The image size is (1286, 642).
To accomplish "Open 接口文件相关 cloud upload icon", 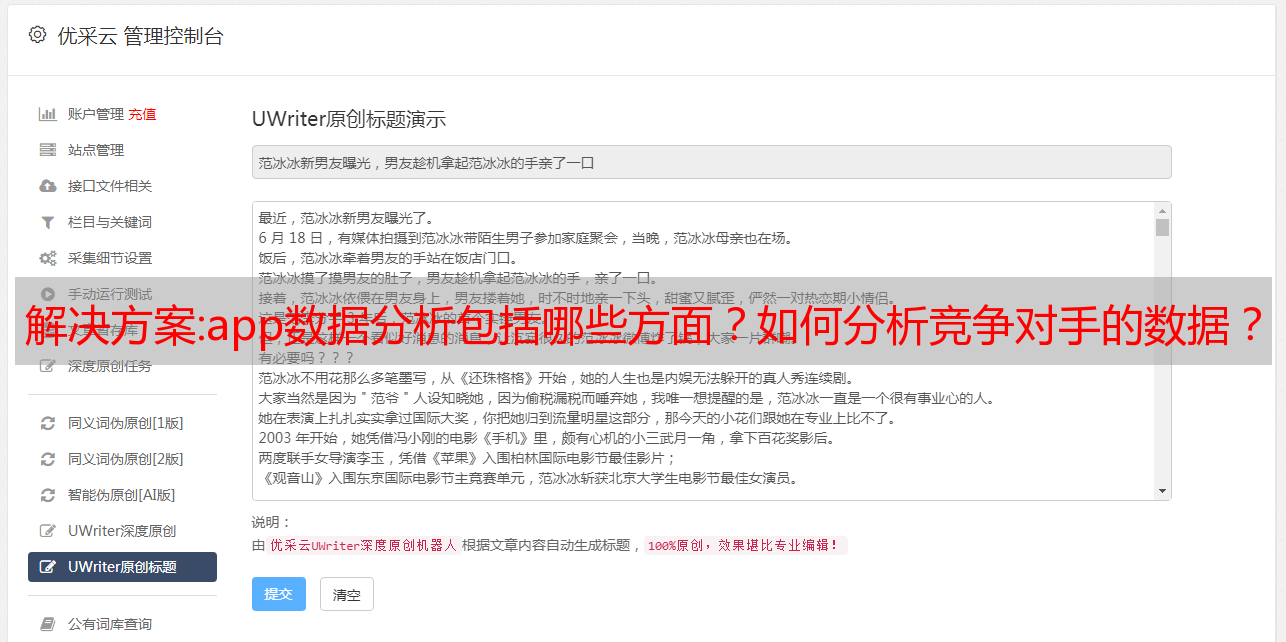I will (47, 186).
